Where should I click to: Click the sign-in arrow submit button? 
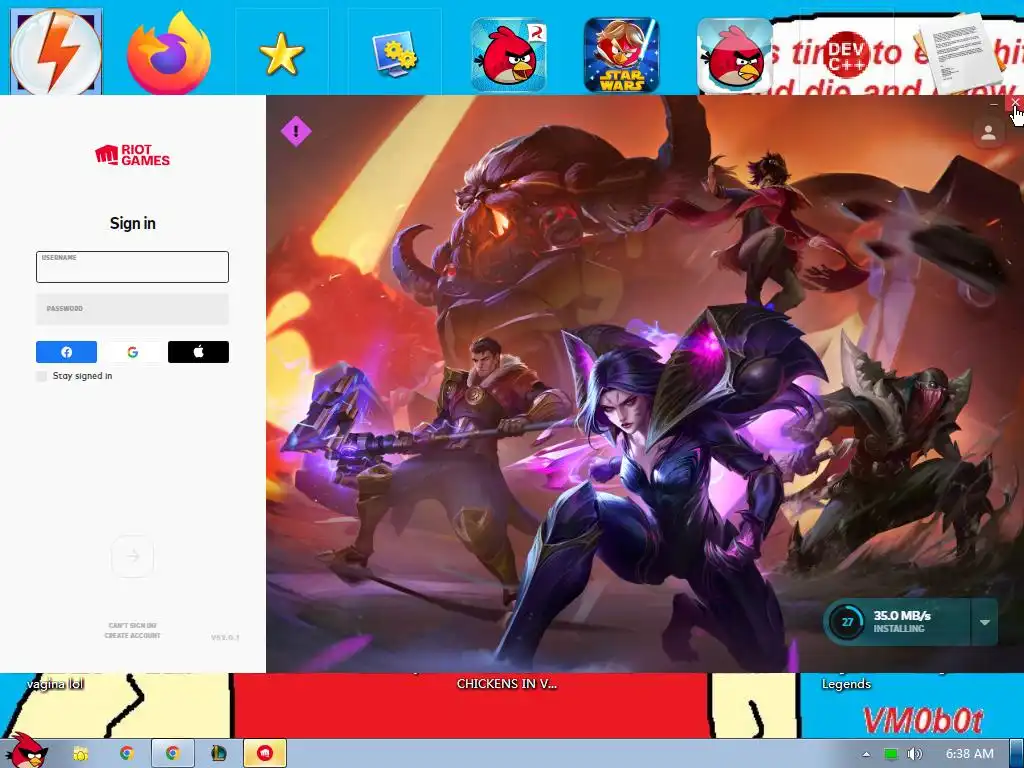click(133, 556)
